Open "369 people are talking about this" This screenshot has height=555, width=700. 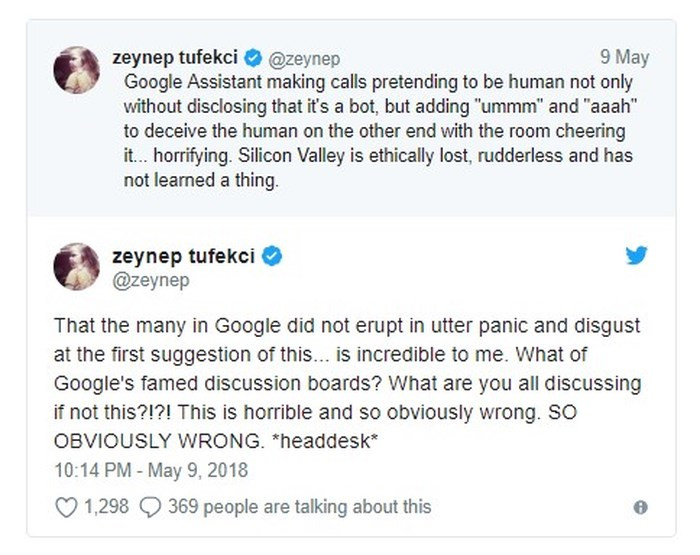[x=299, y=507]
